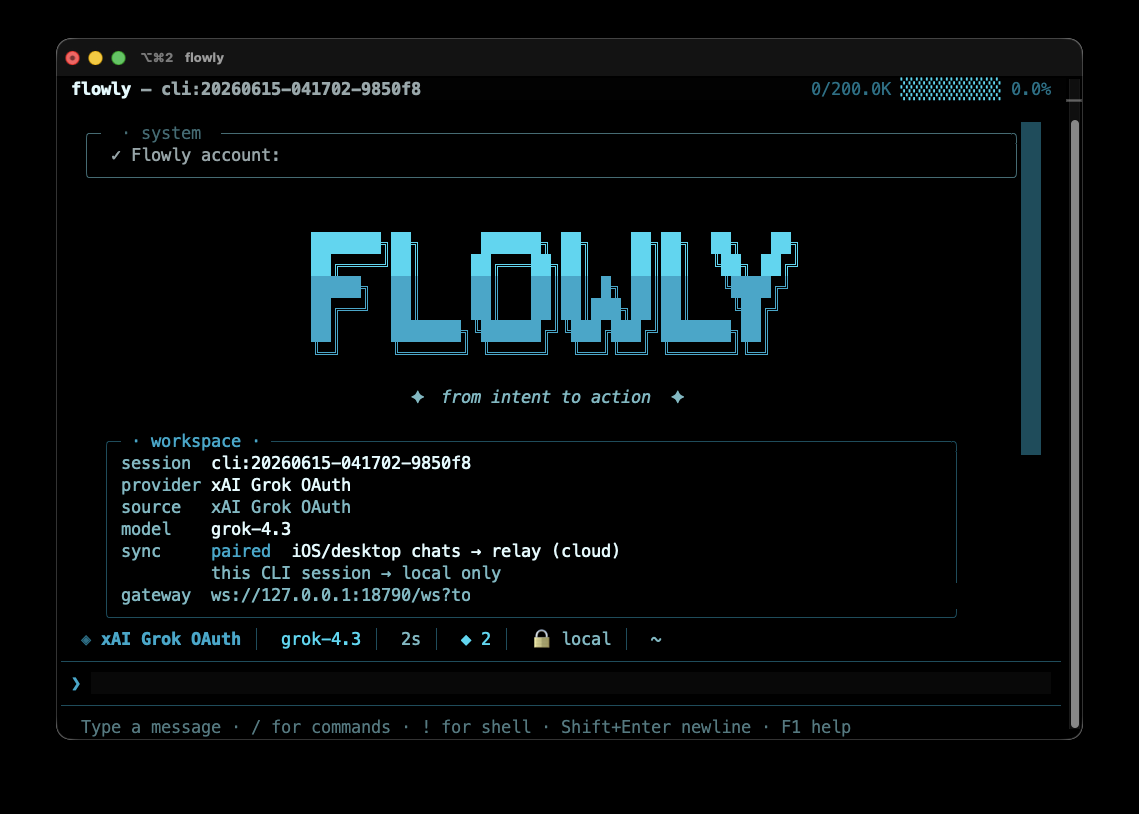Click the inner teal scroll indicator
Viewport: 1139px width, 814px height.
click(1031, 288)
